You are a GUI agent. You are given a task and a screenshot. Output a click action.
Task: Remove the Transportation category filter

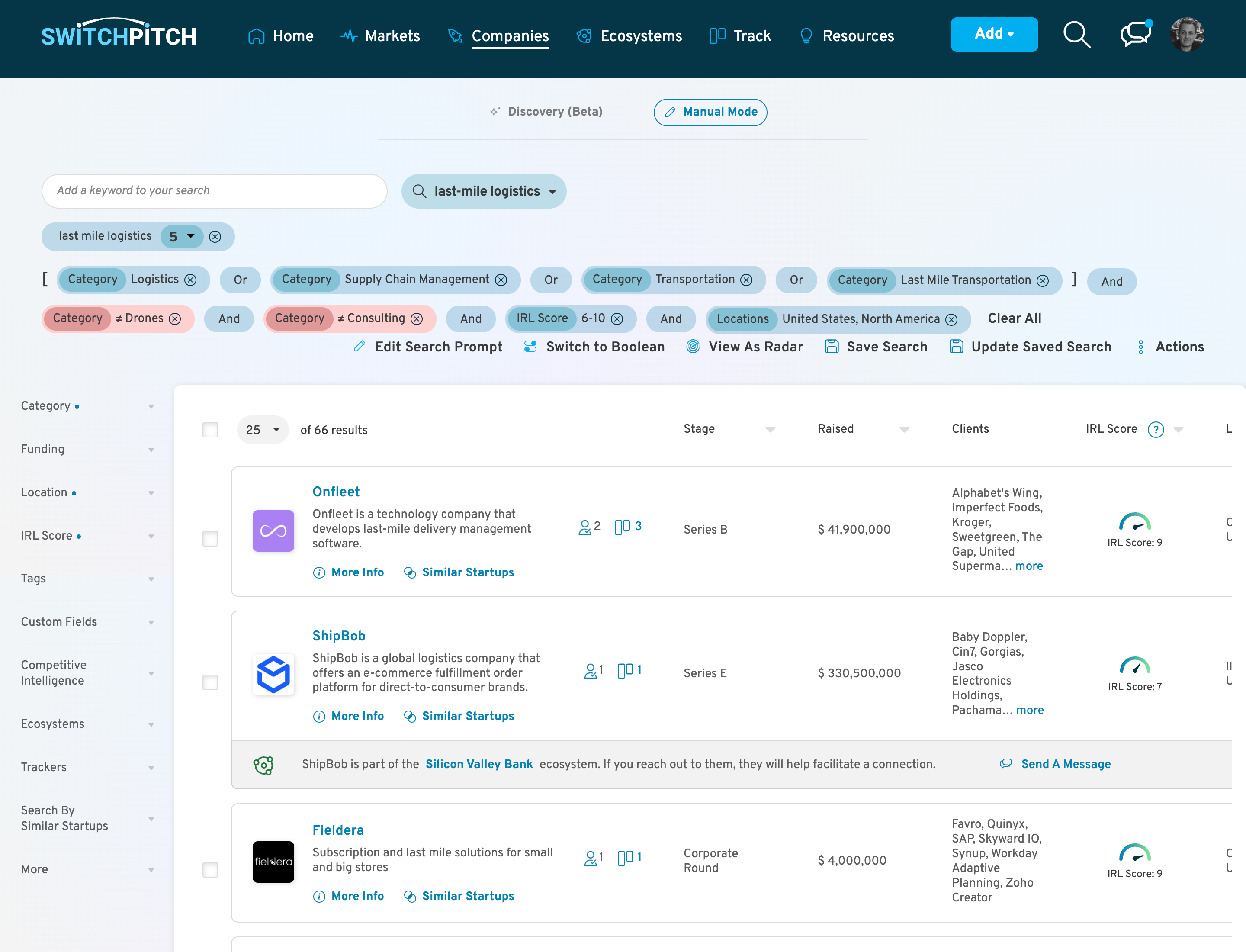(x=746, y=280)
